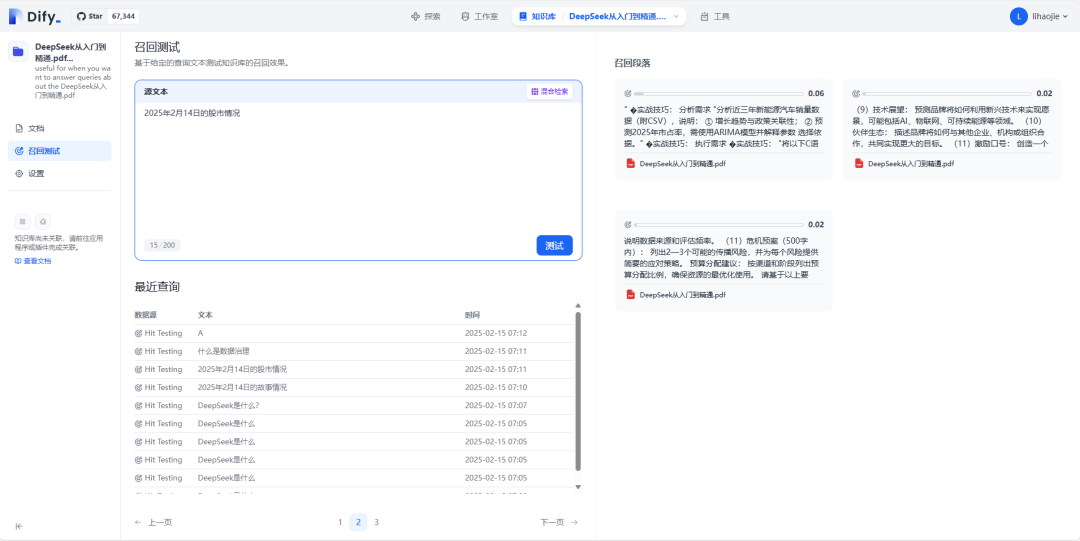Viewport: 1080px width, 541px height.
Task: Switch to the 工作室 tab
Action: tap(479, 17)
